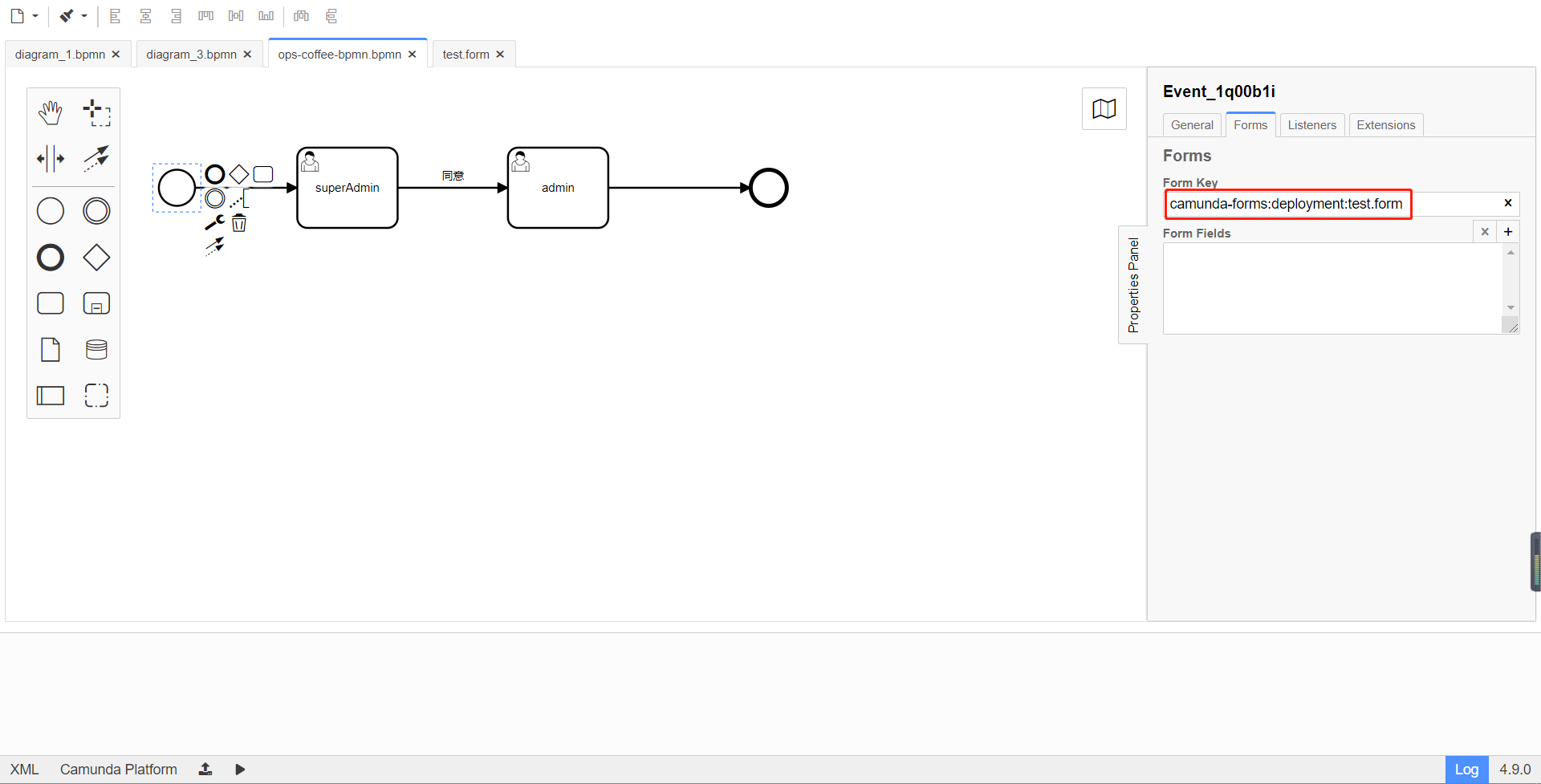Start a process instance with the play icon
This screenshot has height=784, width=1541.
[x=238, y=769]
